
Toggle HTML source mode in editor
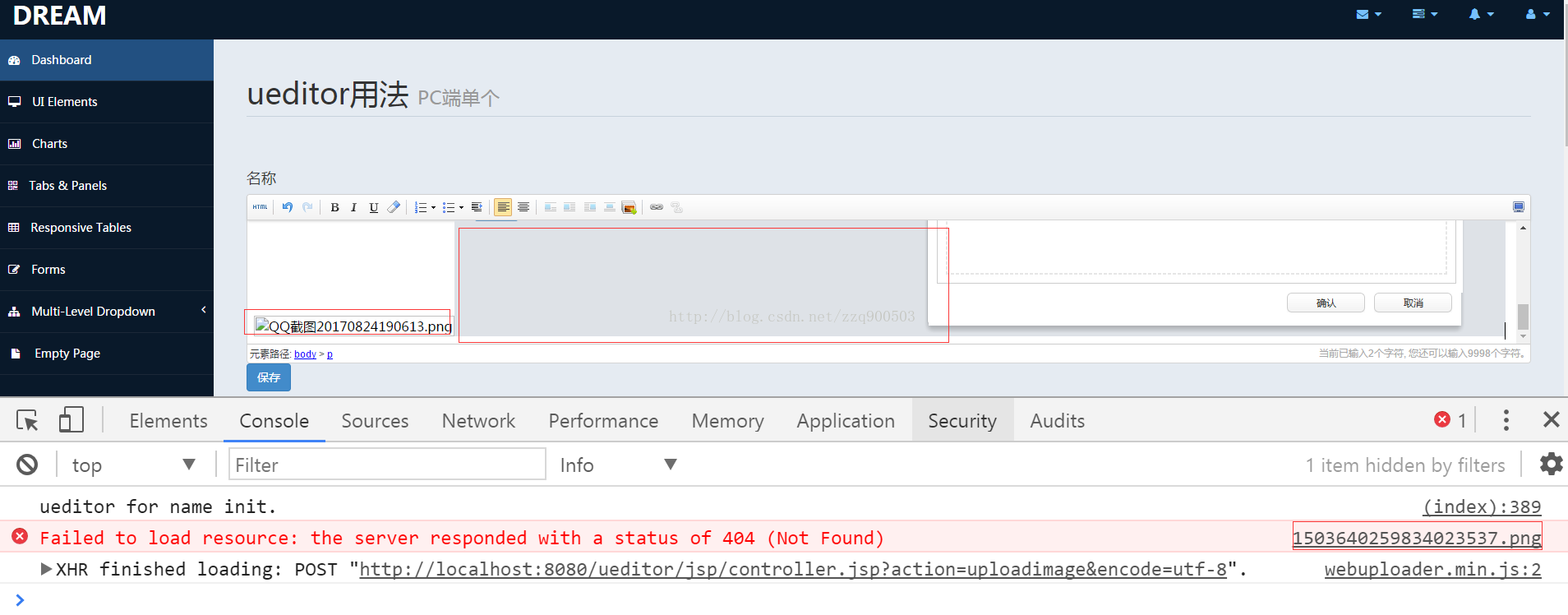[260, 207]
